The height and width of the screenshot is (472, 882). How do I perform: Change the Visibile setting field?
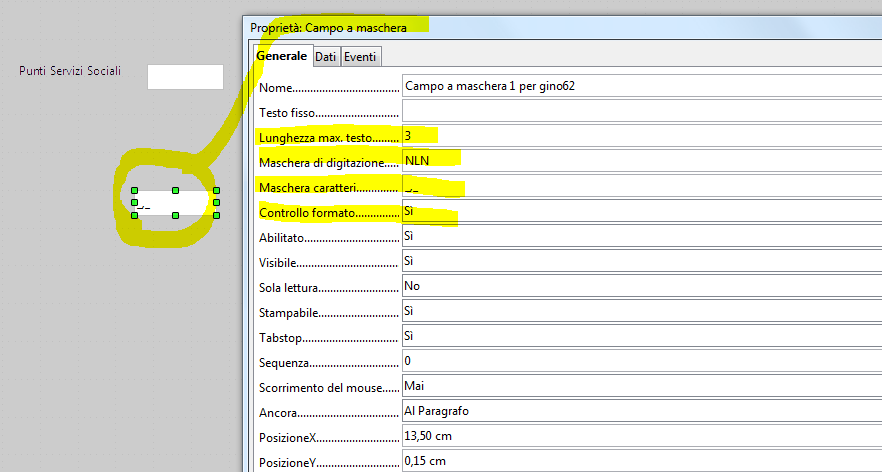pyautogui.click(x=640, y=261)
